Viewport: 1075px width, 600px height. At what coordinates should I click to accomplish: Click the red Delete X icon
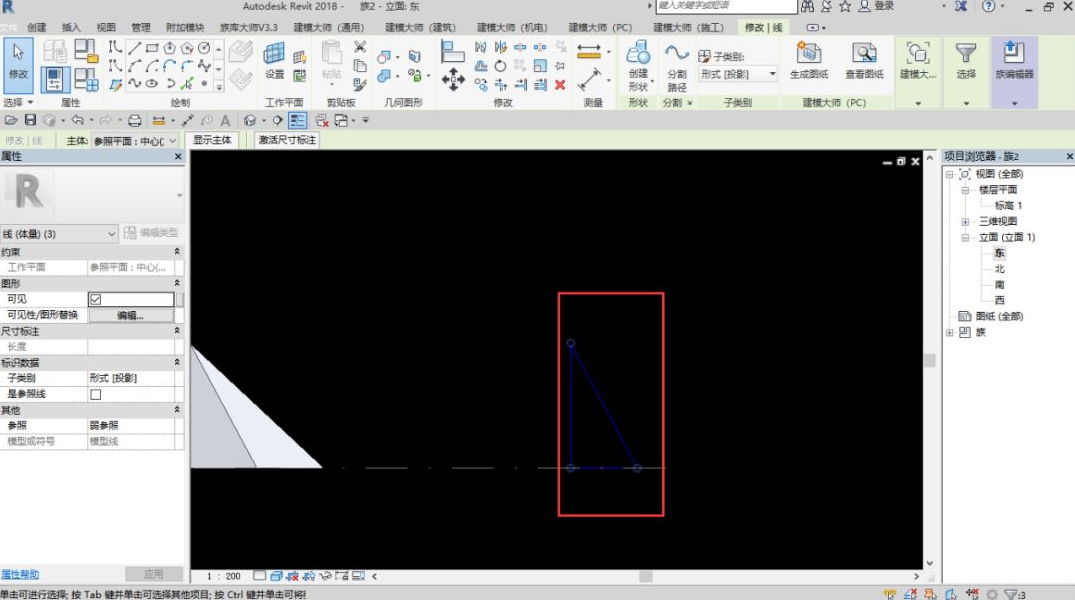(560, 85)
